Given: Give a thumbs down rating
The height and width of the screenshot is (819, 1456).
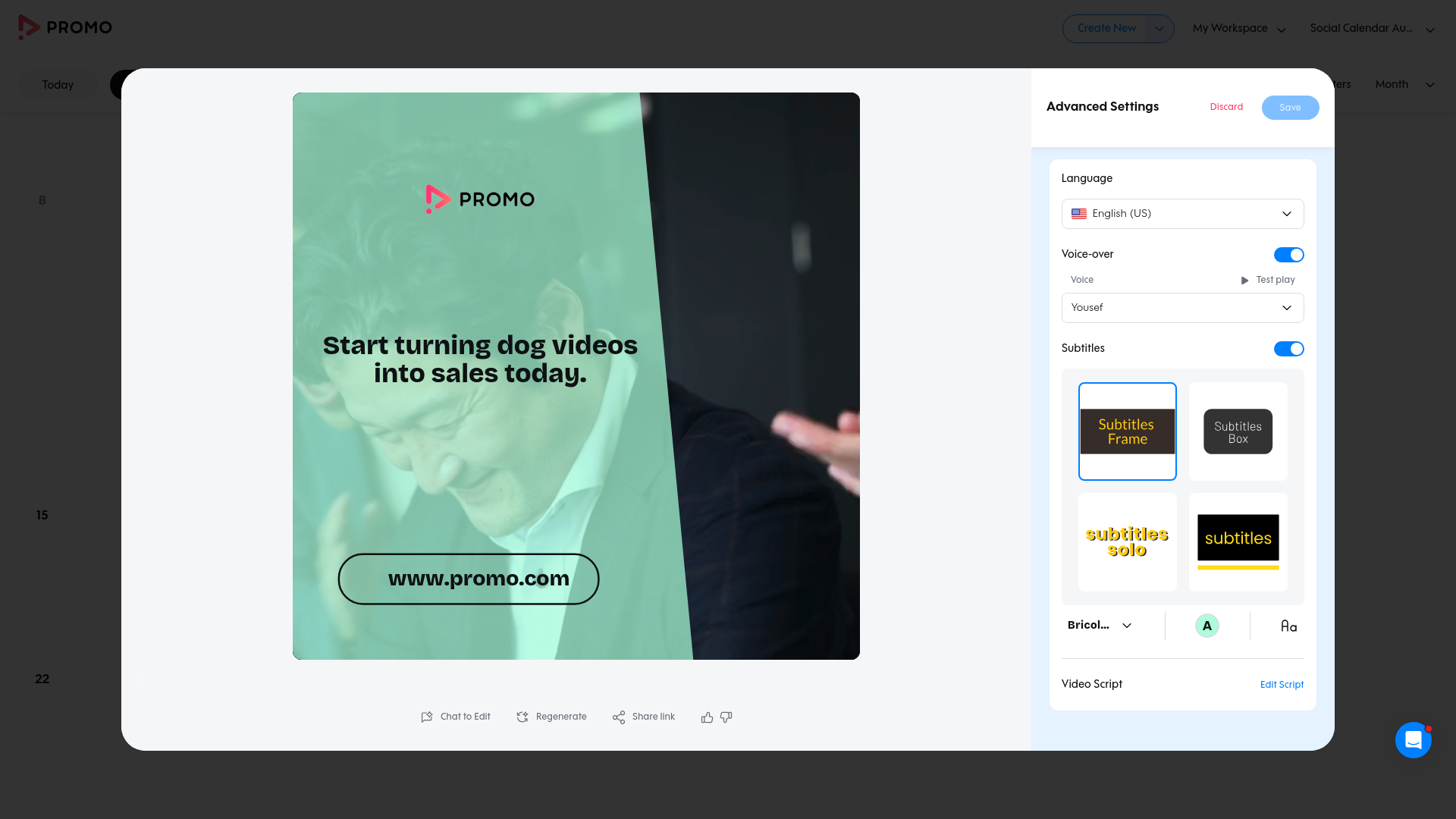Looking at the screenshot, I should [x=726, y=717].
